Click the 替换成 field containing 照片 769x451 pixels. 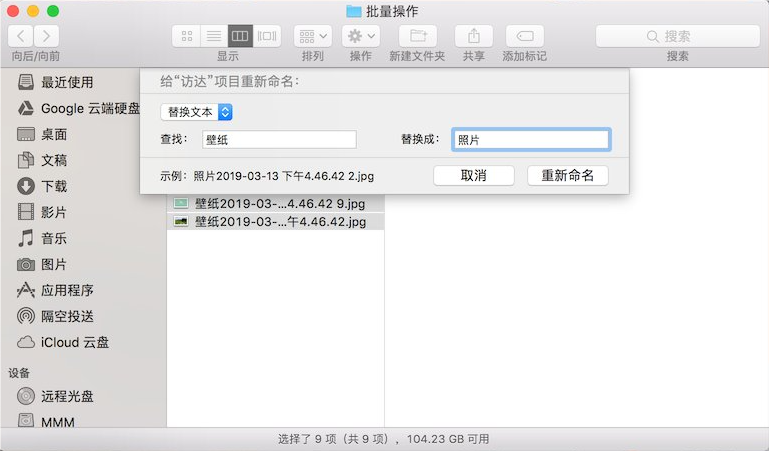pyautogui.click(x=531, y=140)
